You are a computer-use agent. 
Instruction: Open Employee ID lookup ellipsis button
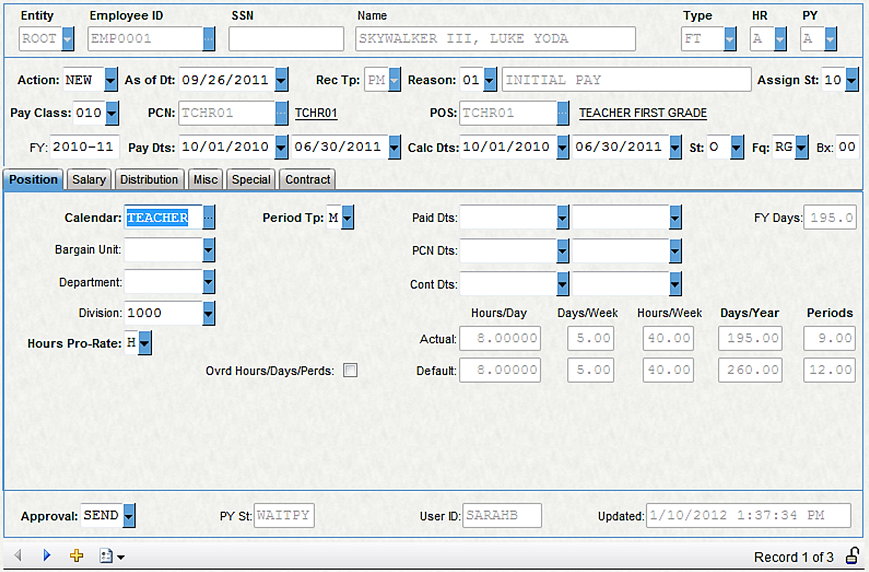point(209,39)
